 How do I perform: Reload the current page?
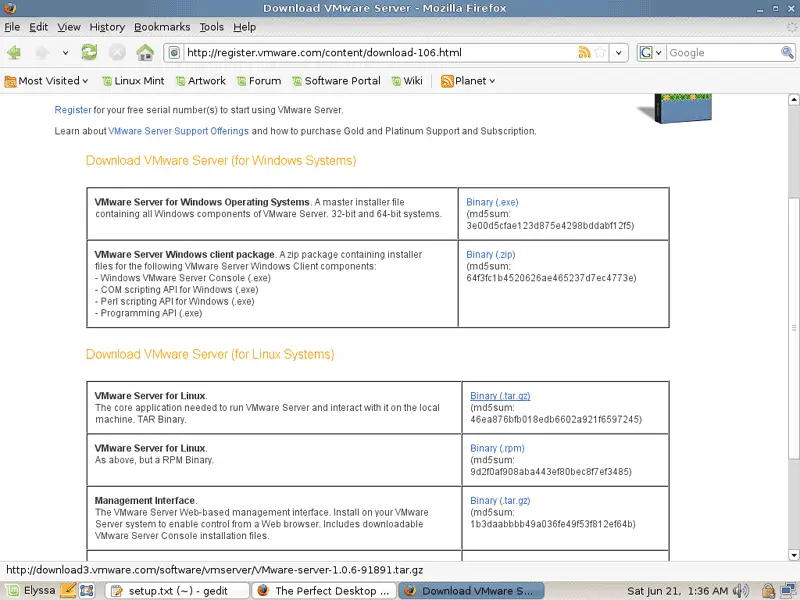90,52
